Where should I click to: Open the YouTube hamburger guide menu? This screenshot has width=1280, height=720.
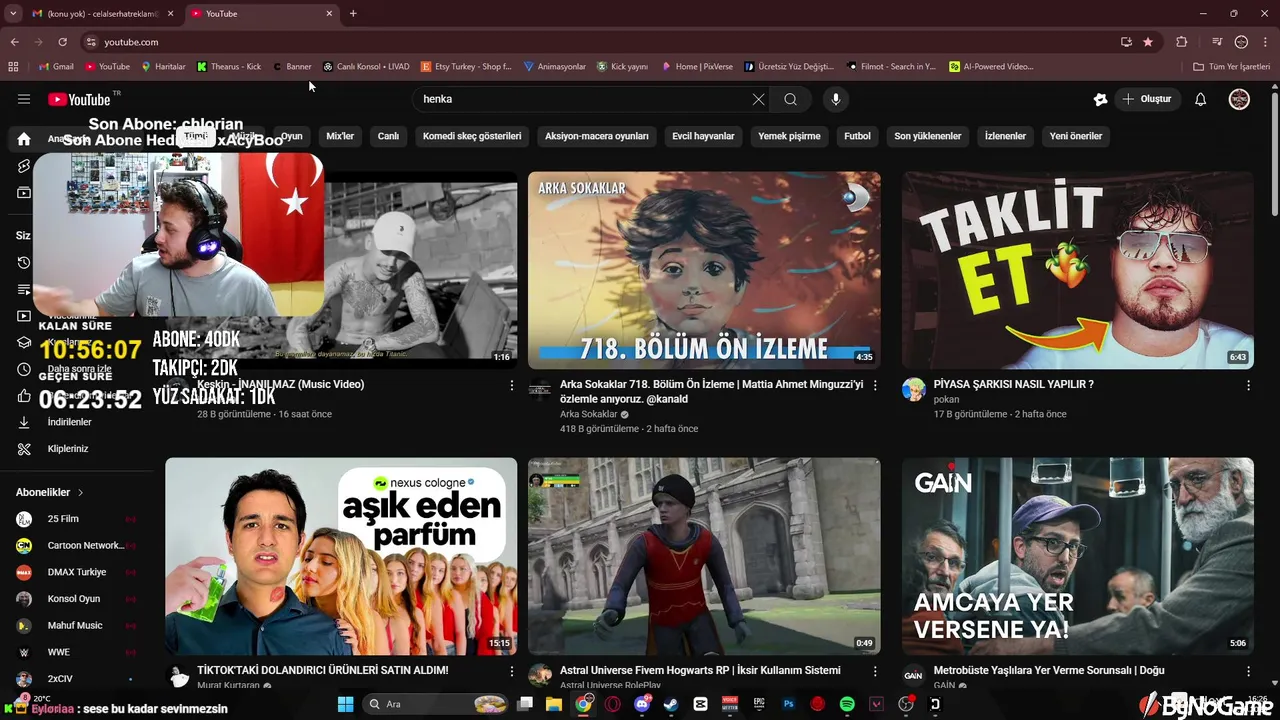point(24,99)
